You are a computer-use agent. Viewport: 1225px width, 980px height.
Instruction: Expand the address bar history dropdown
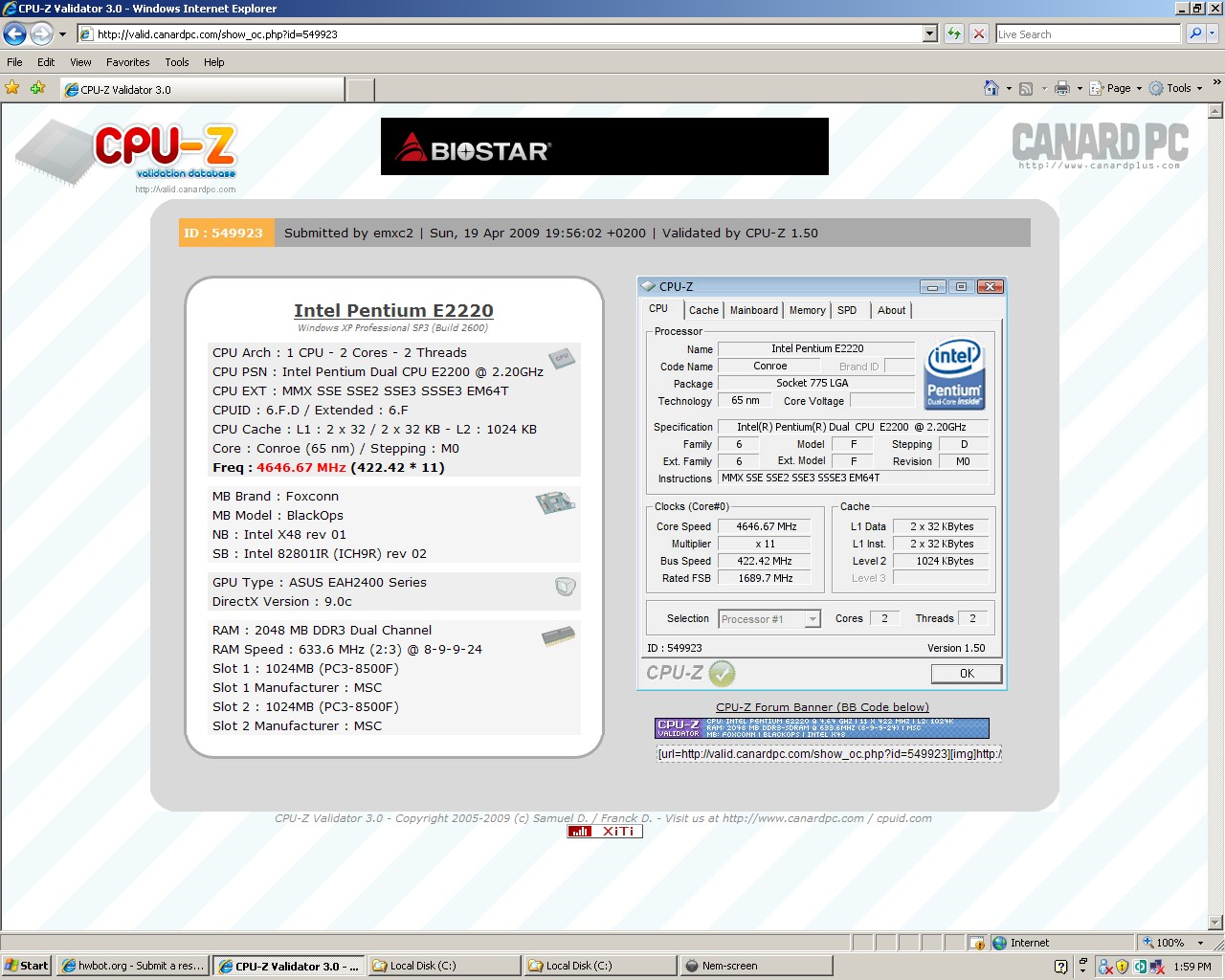point(929,33)
